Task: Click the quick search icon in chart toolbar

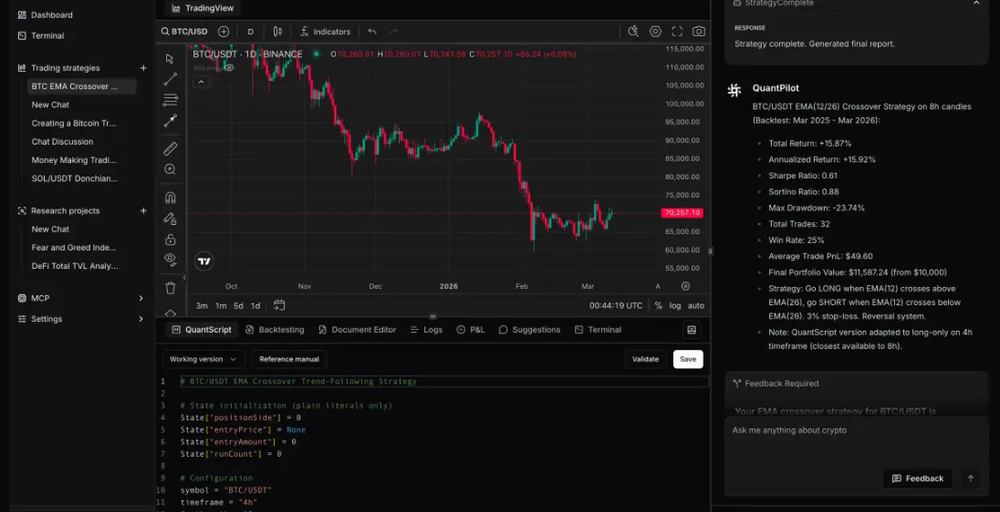Action: click(x=633, y=31)
